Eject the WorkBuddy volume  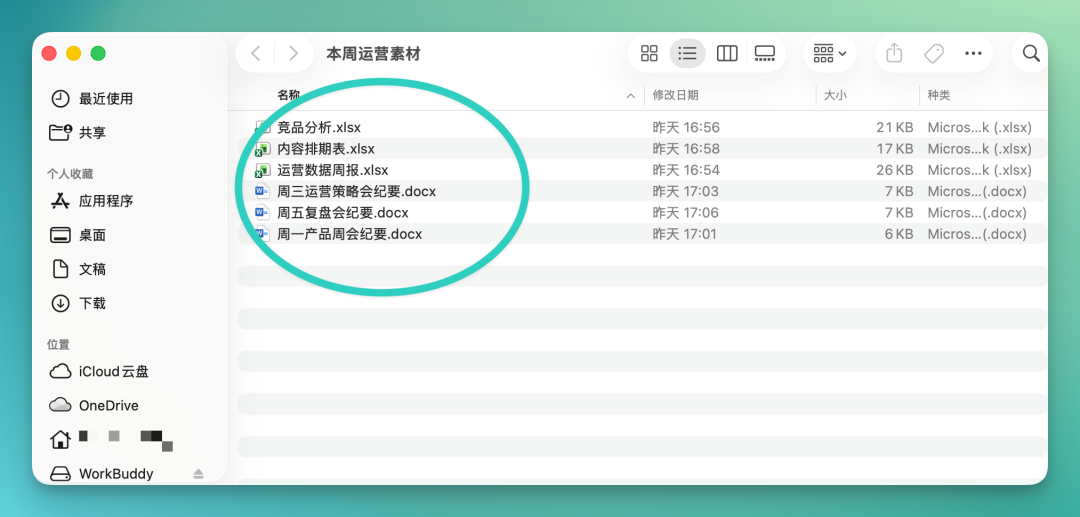tap(198, 474)
